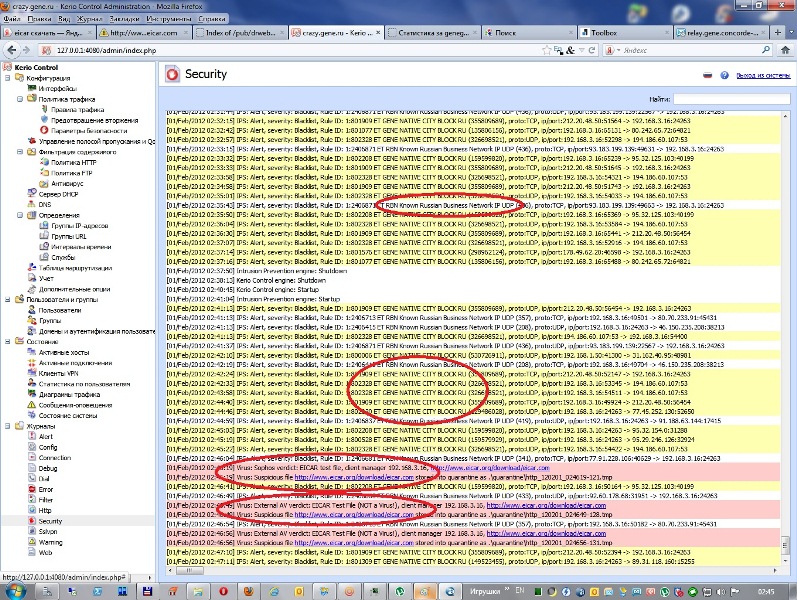This screenshot has width=797, height=600.
Task: Open the DNS configuration item
Action: pyautogui.click(x=45, y=204)
